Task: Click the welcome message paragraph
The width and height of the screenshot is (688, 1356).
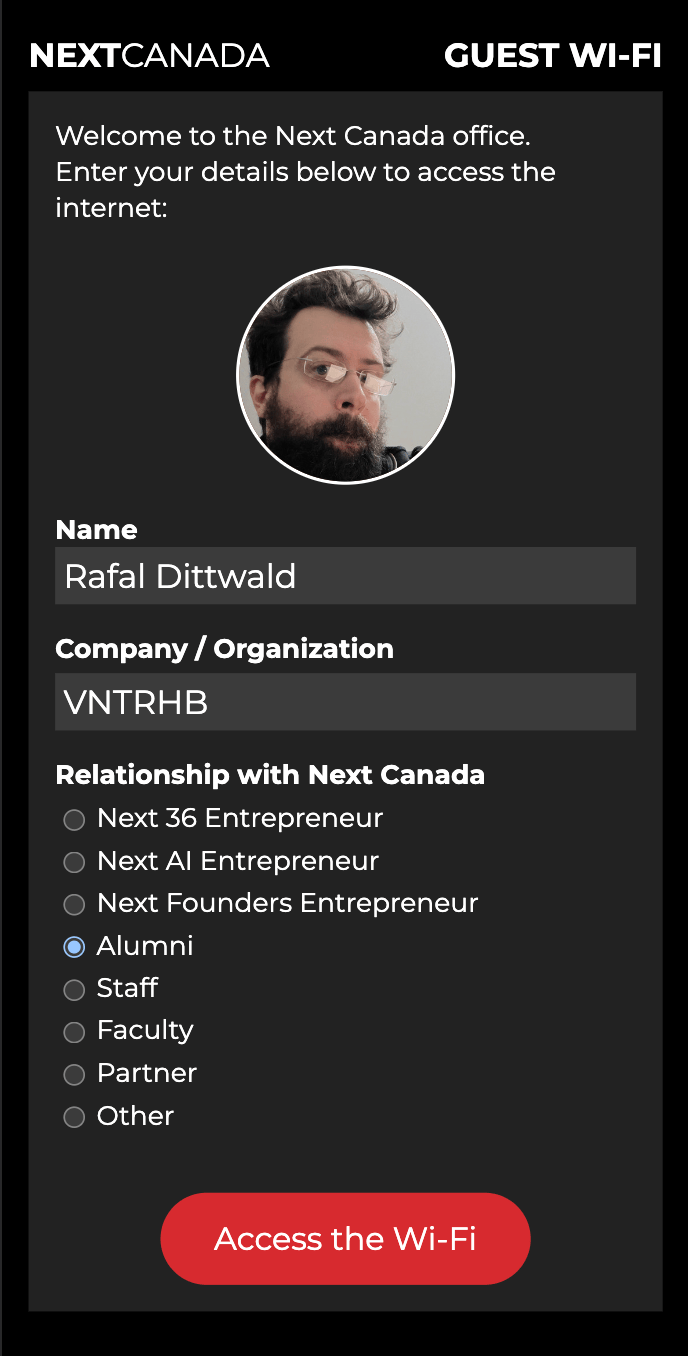Action: click(305, 172)
